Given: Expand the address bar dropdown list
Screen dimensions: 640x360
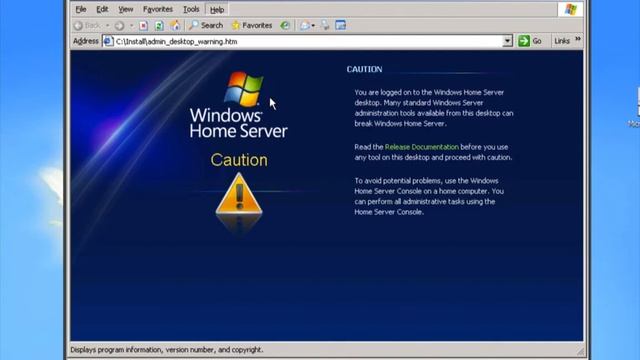Looking at the screenshot, I should coord(507,41).
